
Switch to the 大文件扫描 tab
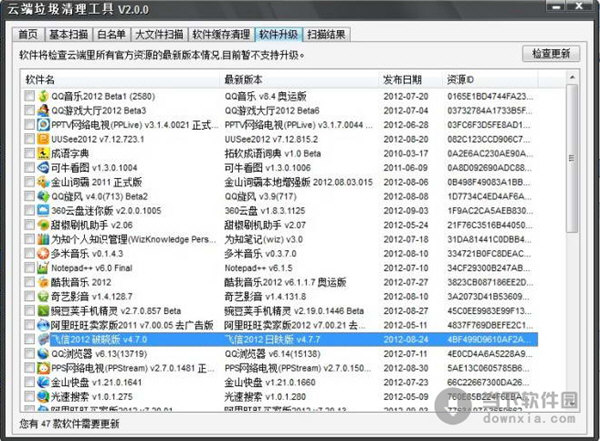[x=160, y=34]
